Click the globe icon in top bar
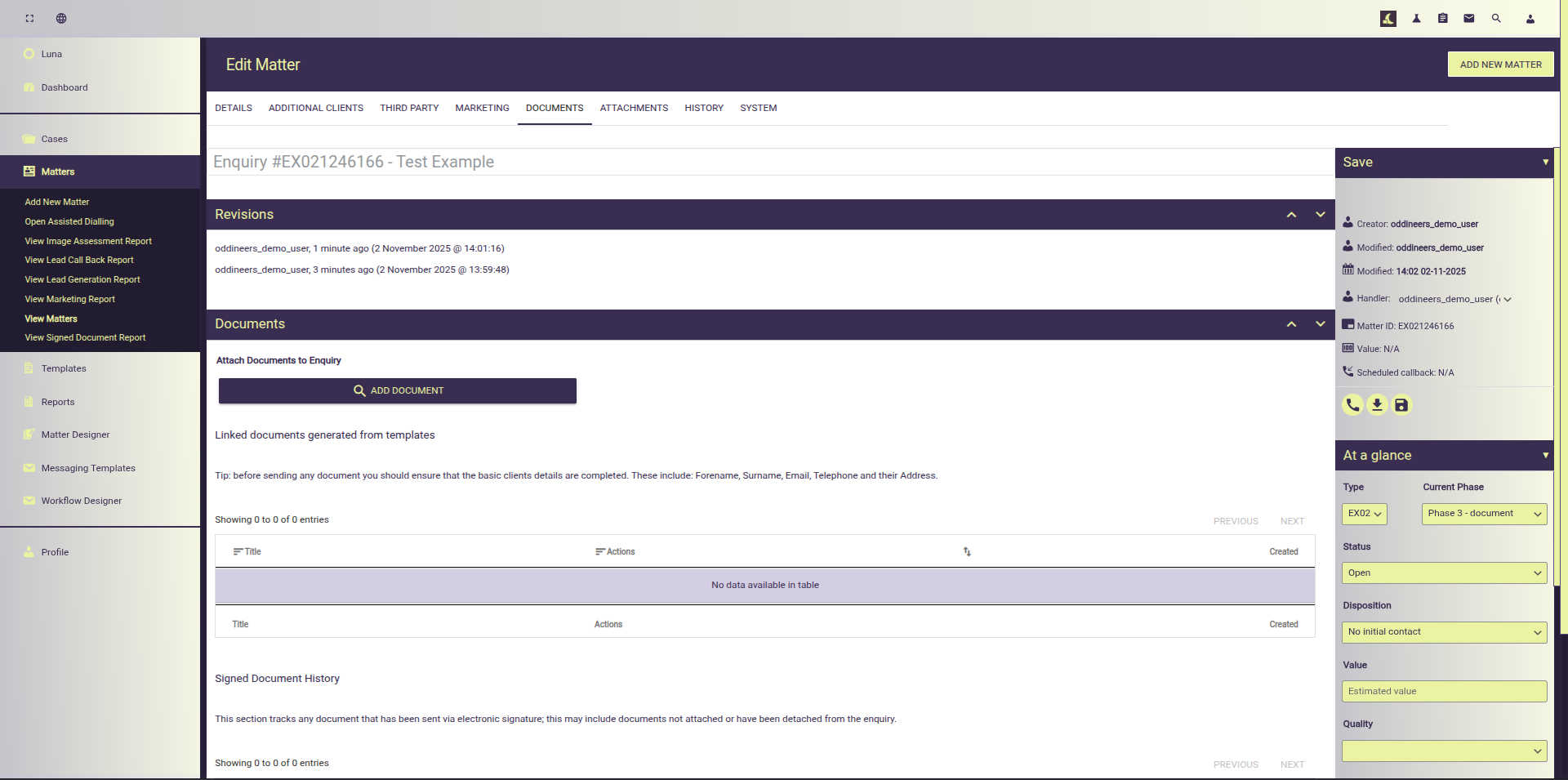 [x=61, y=18]
